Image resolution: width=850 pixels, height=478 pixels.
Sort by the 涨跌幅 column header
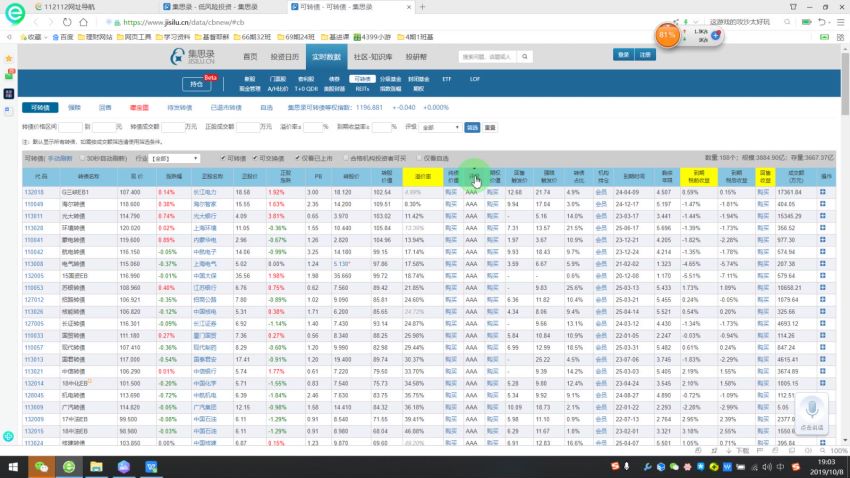pos(173,177)
